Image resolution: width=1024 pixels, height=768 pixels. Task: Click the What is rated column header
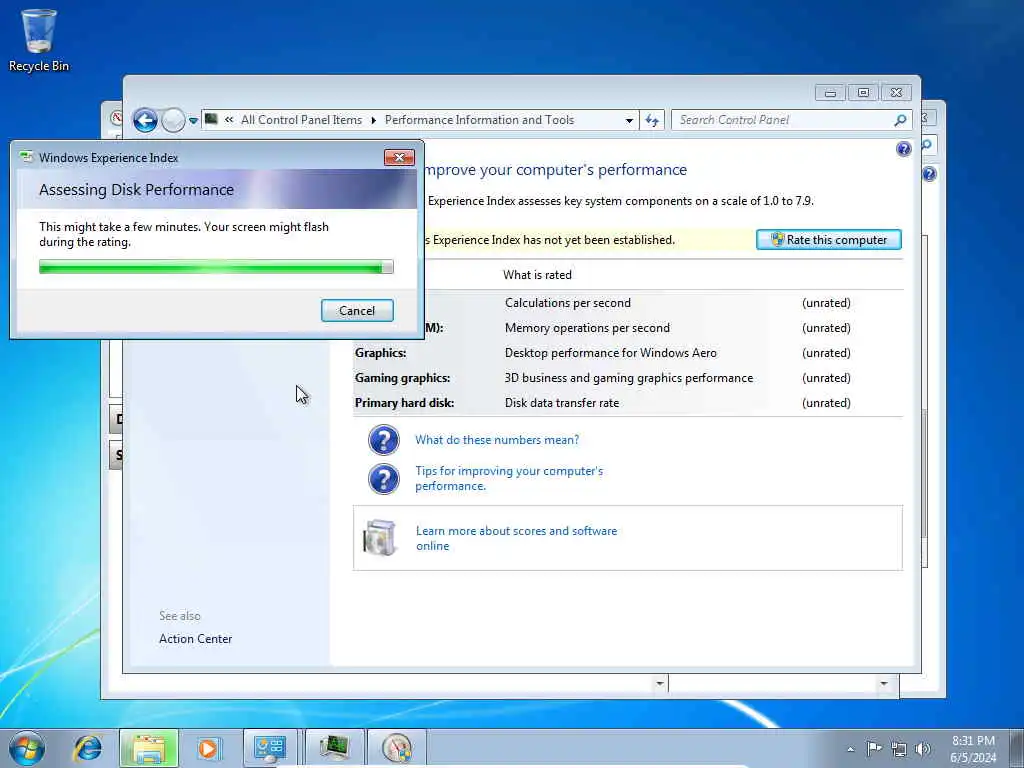point(537,275)
